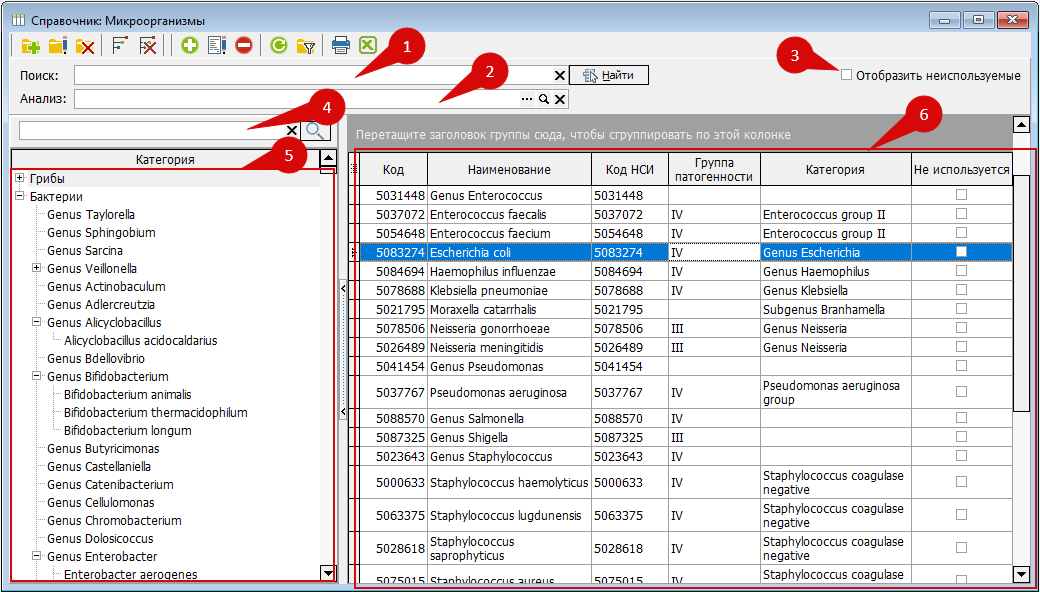
Task: Sort by Группа патогенности column header
Action: 714,169
